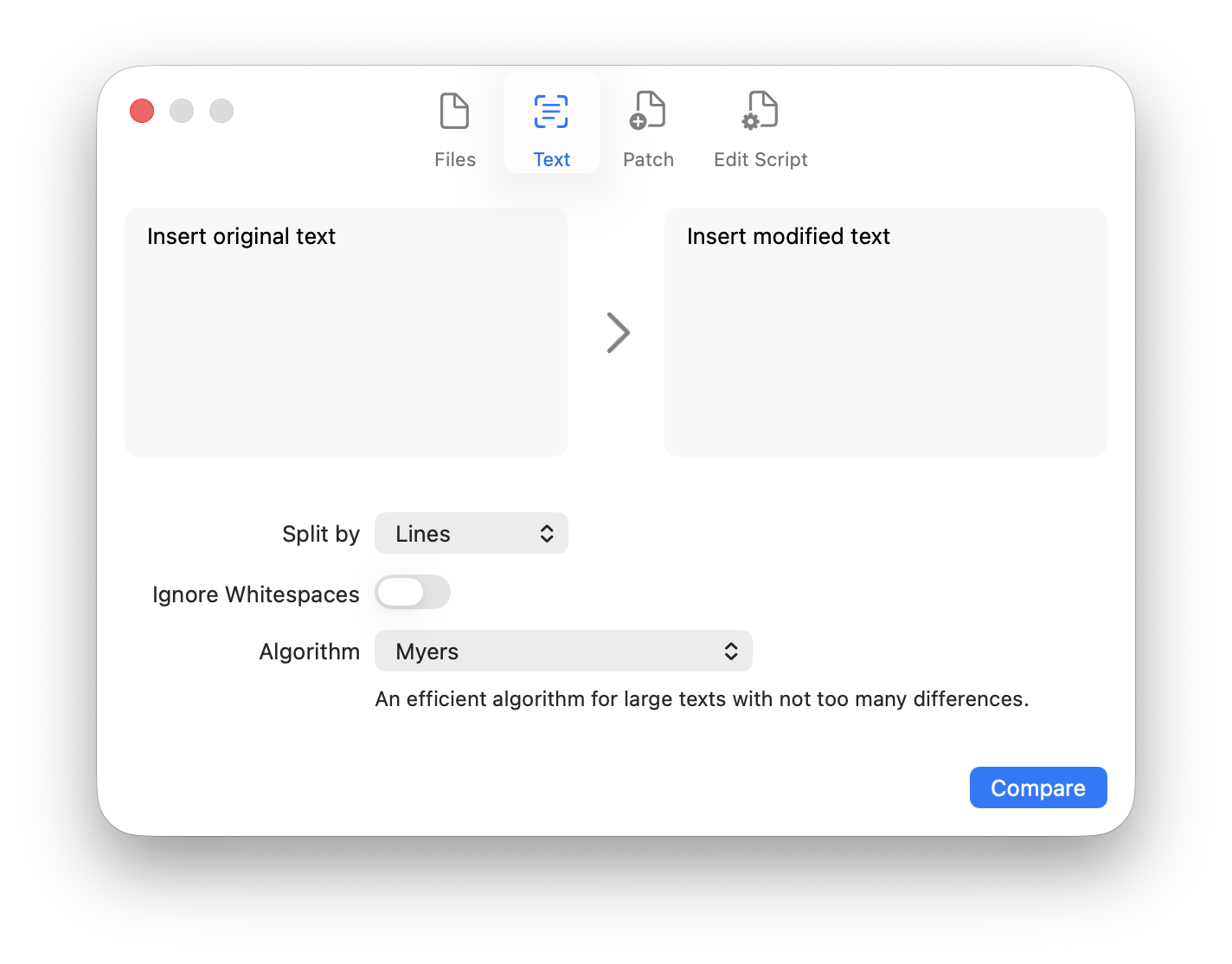Click the 'Ignore Whitespaces' label
The width and height of the screenshot is (1232, 964).
(x=255, y=594)
